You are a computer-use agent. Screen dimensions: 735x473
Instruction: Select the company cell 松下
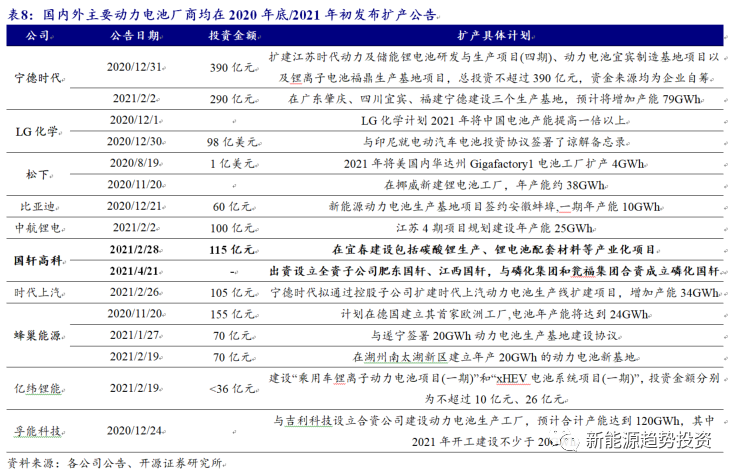point(38,174)
